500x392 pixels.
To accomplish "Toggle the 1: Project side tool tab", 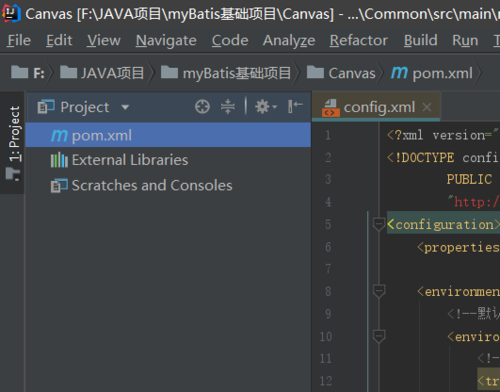I will tap(14, 134).
